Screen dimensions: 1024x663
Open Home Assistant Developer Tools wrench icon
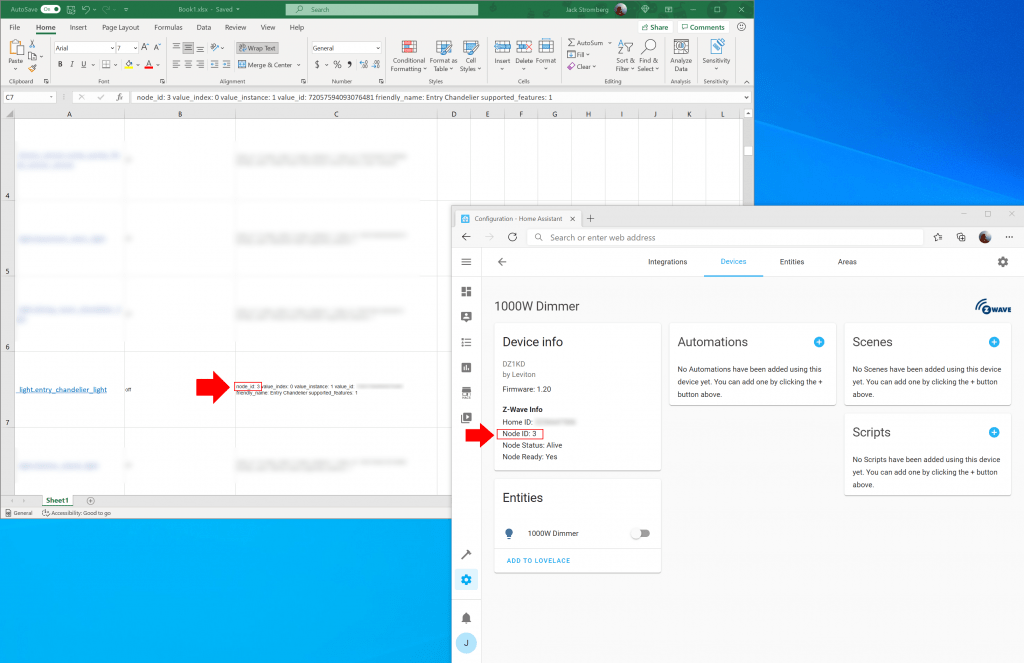[466, 553]
